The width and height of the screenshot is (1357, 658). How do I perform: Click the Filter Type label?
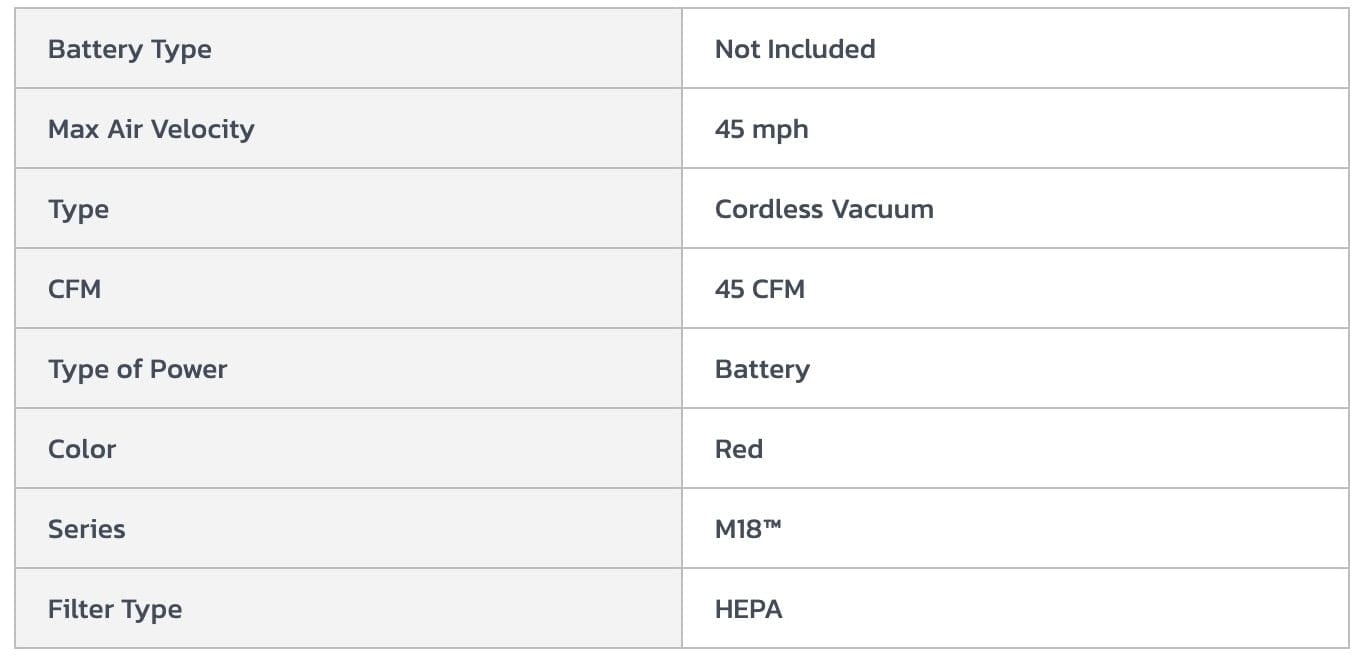coord(115,609)
